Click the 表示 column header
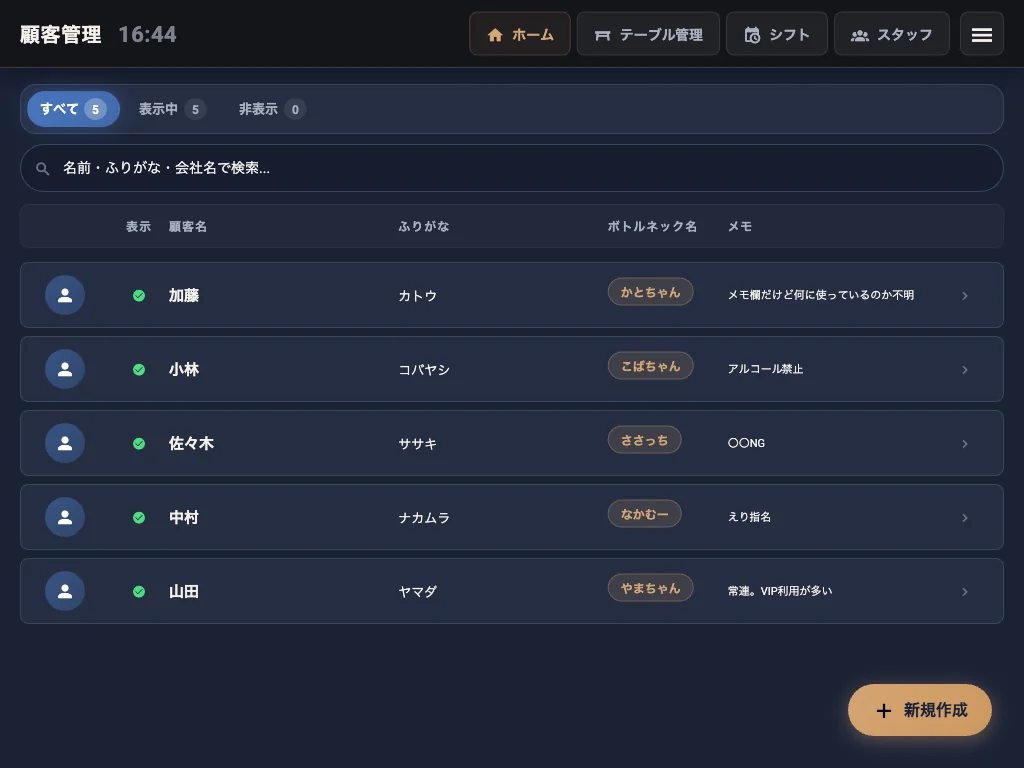Image resolution: width=1024 pixels, height=768 pixels. [138, 227]
